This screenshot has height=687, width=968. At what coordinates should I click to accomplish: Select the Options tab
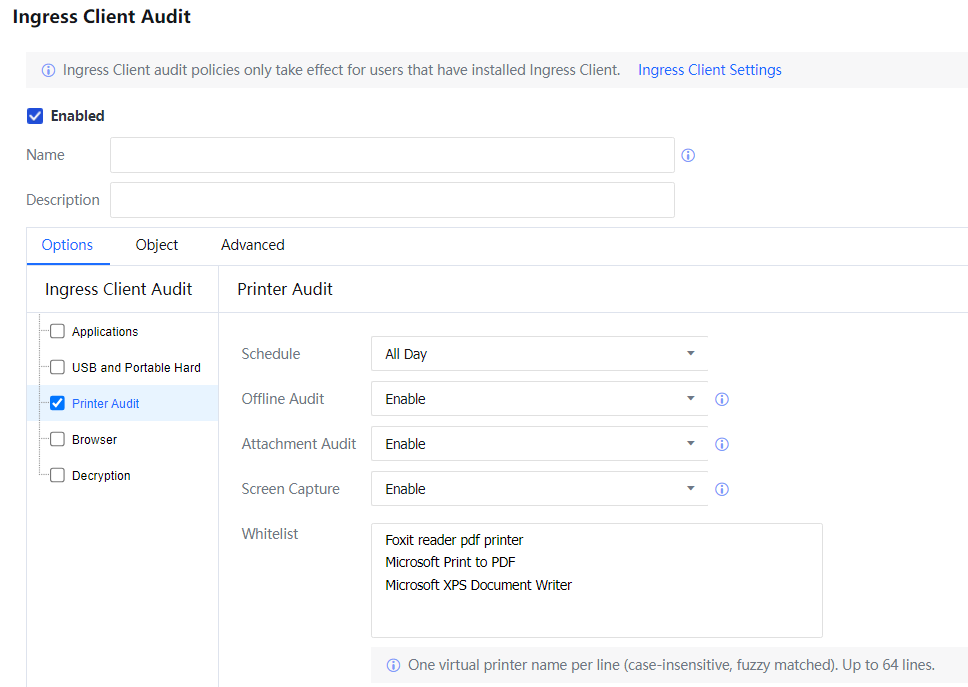(67, 245)
